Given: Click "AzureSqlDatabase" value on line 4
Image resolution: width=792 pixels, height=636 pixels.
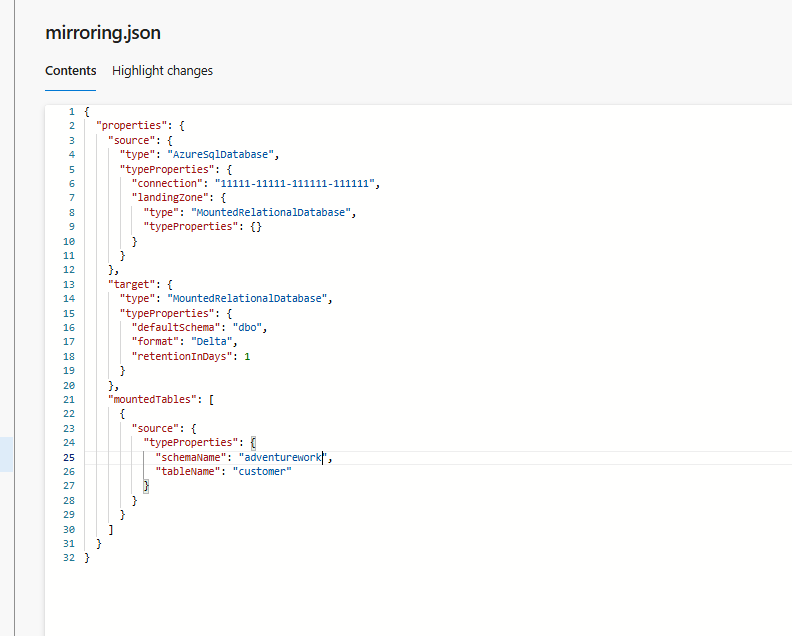Looking at the screenshot, I should (x=221, y=154).
